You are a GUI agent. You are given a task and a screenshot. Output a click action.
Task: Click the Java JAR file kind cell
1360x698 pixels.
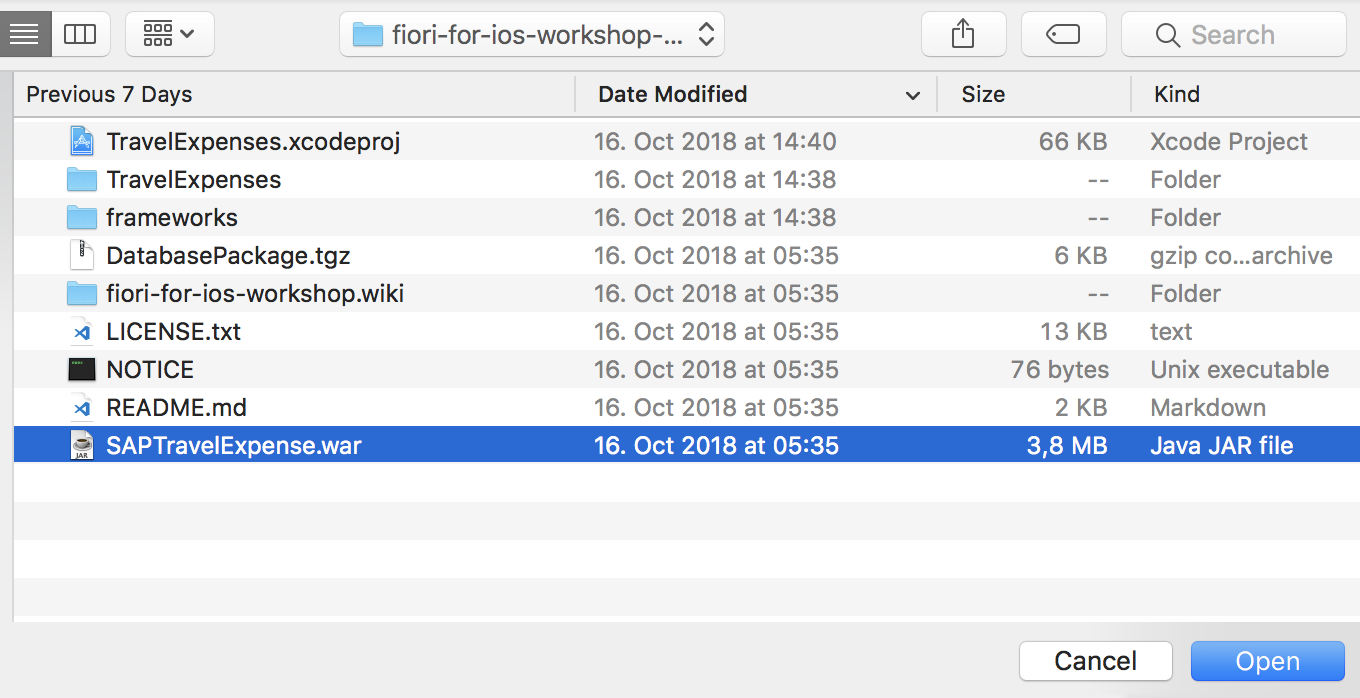coord(1222,446)
